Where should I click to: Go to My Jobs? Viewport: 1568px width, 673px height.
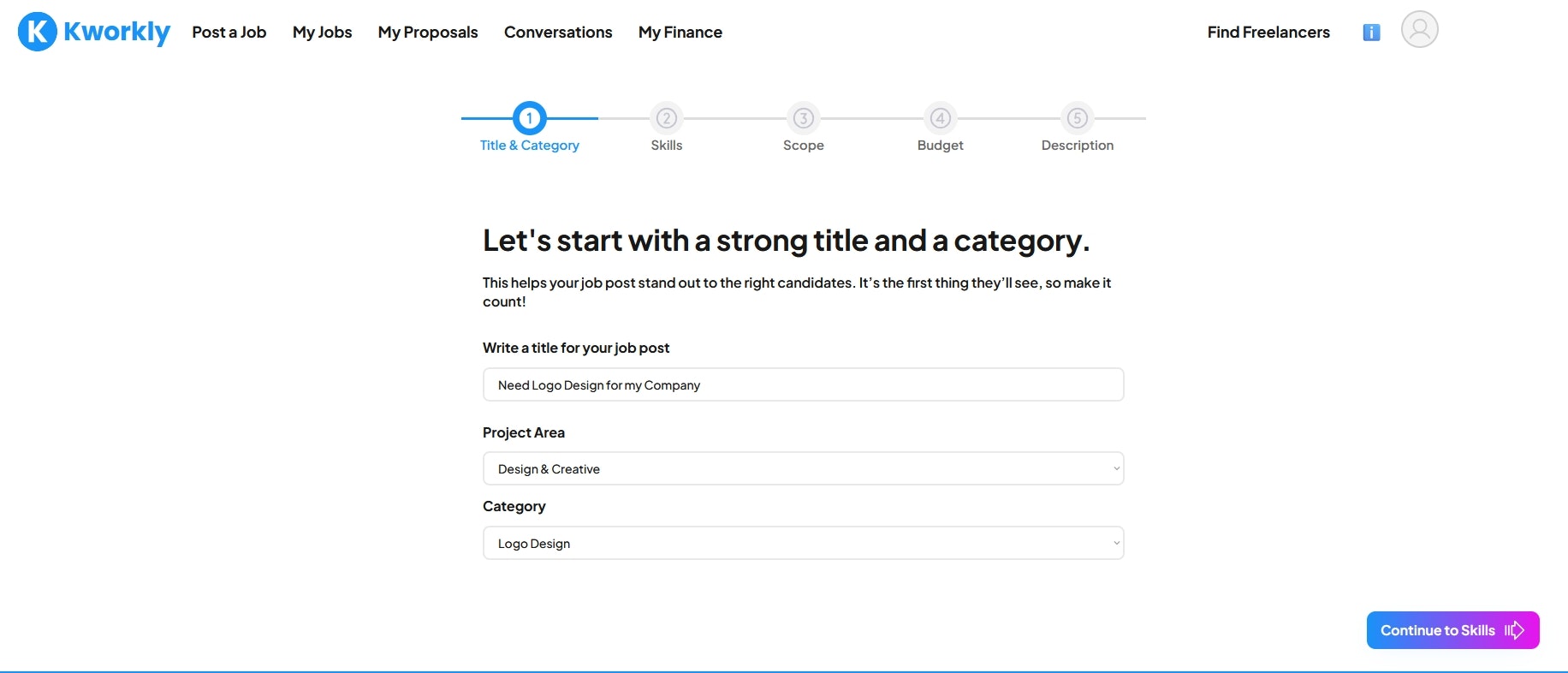[x=322, y=33]
